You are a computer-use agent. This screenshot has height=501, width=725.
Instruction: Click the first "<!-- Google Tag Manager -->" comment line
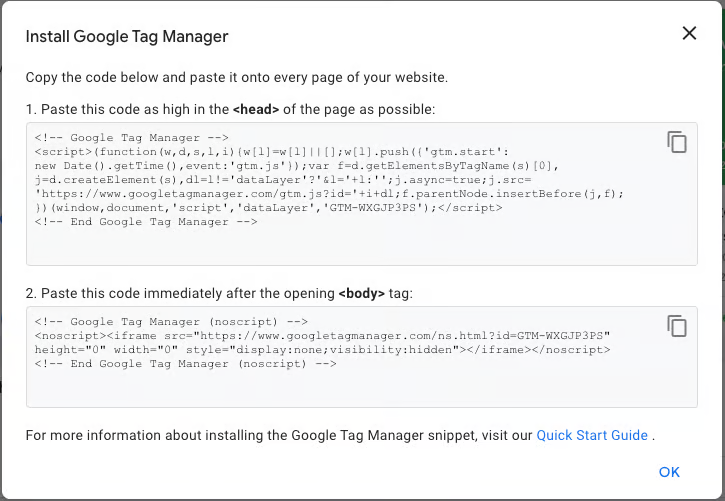click(132, 138)
